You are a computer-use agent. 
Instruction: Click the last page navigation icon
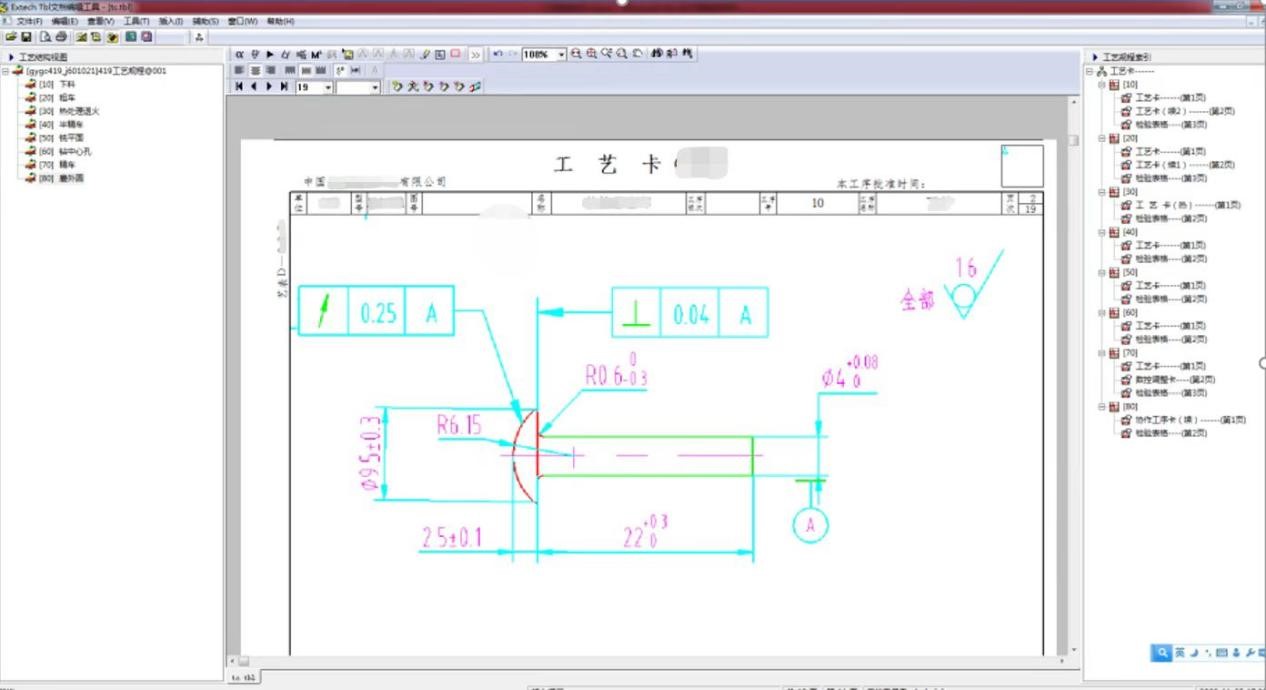tap(285, 87)
